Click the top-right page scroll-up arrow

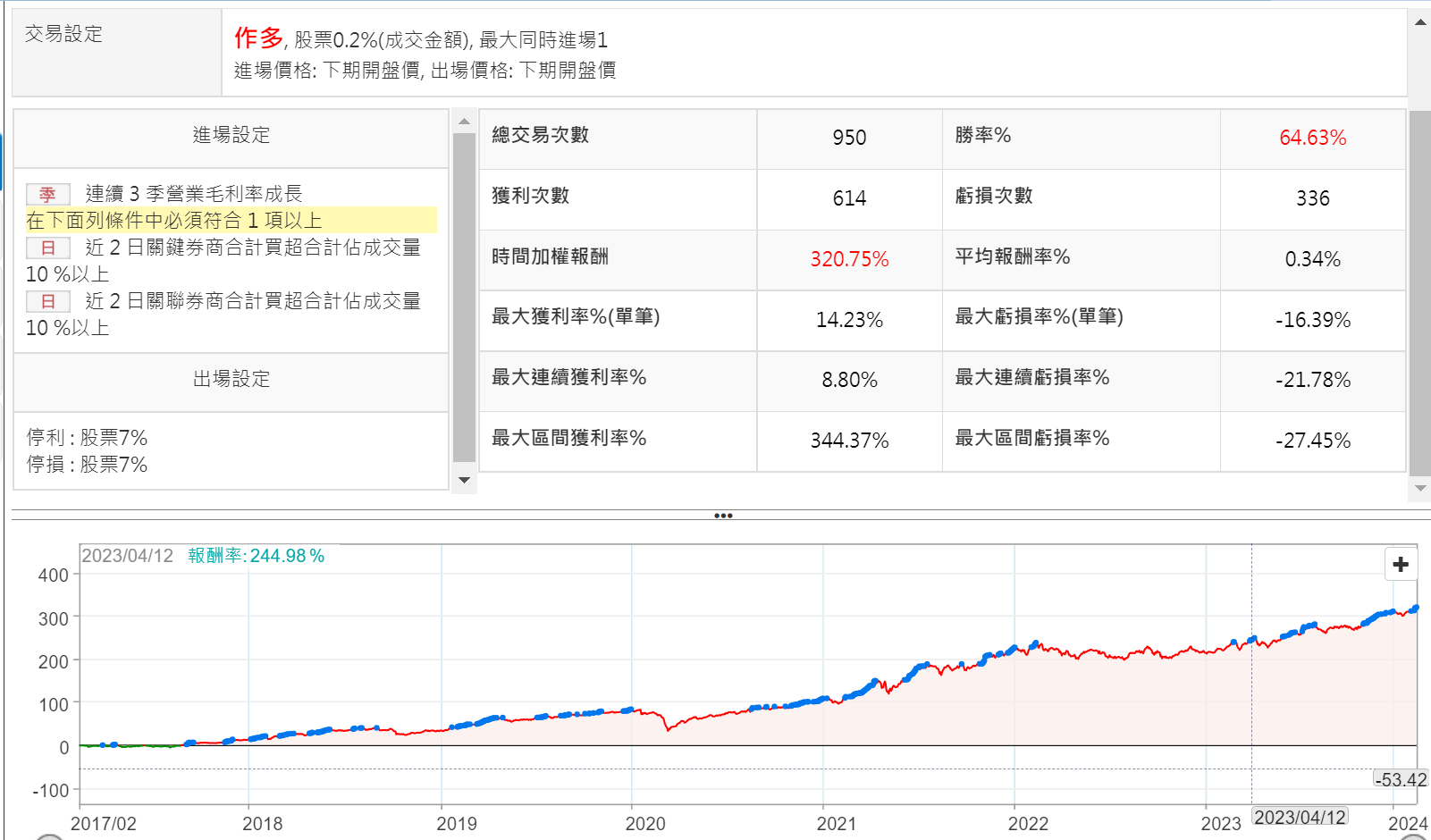click(x=1419, y=22)
